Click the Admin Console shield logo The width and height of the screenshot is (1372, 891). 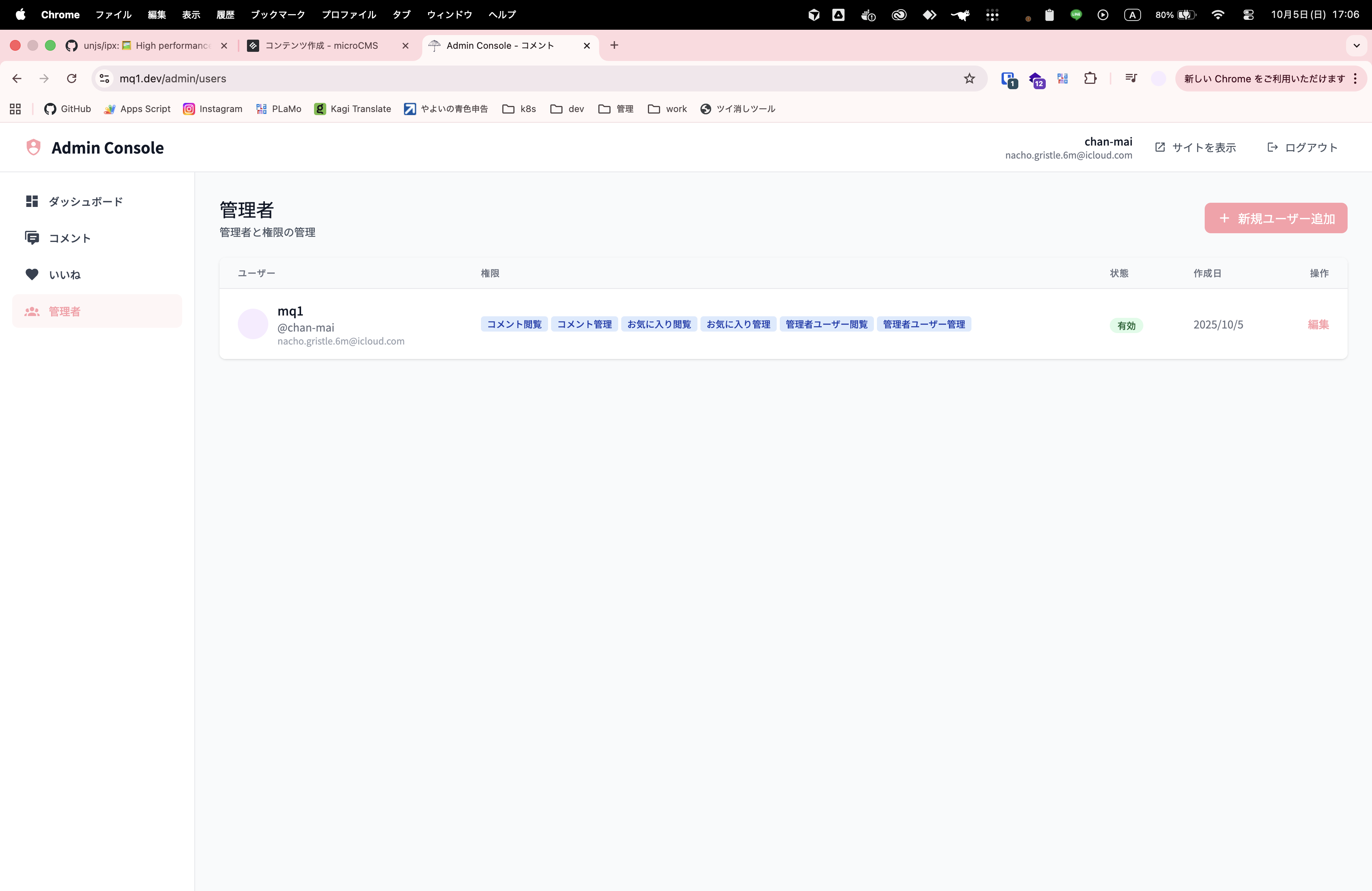(x=34, y=147)
